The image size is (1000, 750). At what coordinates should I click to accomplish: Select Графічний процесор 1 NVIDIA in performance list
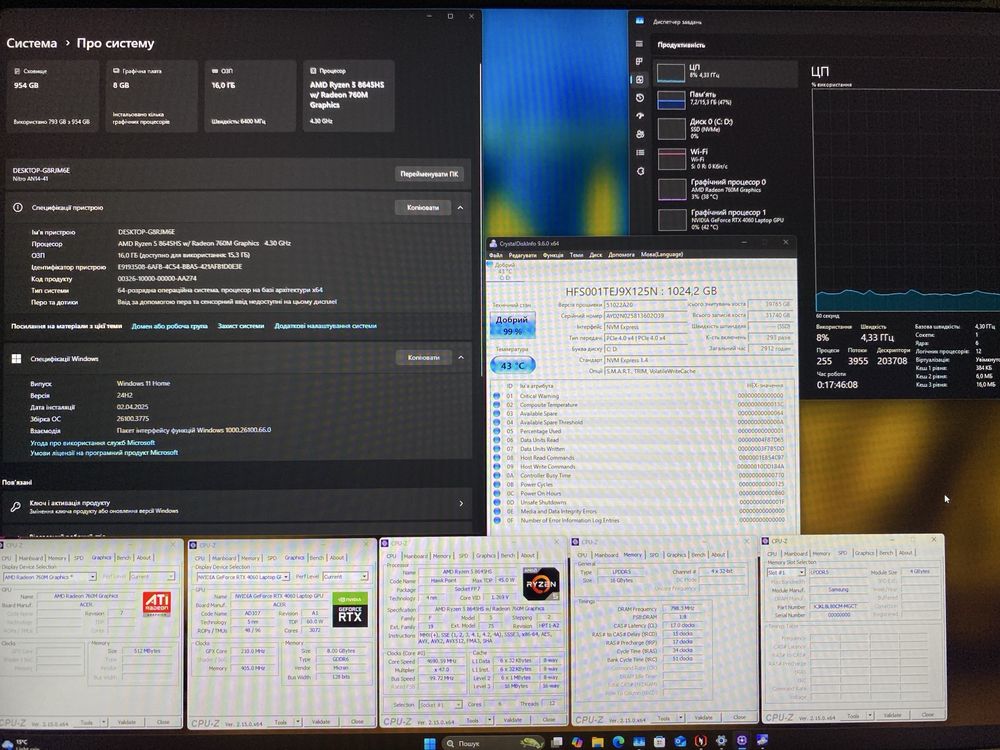click(725, 219)
